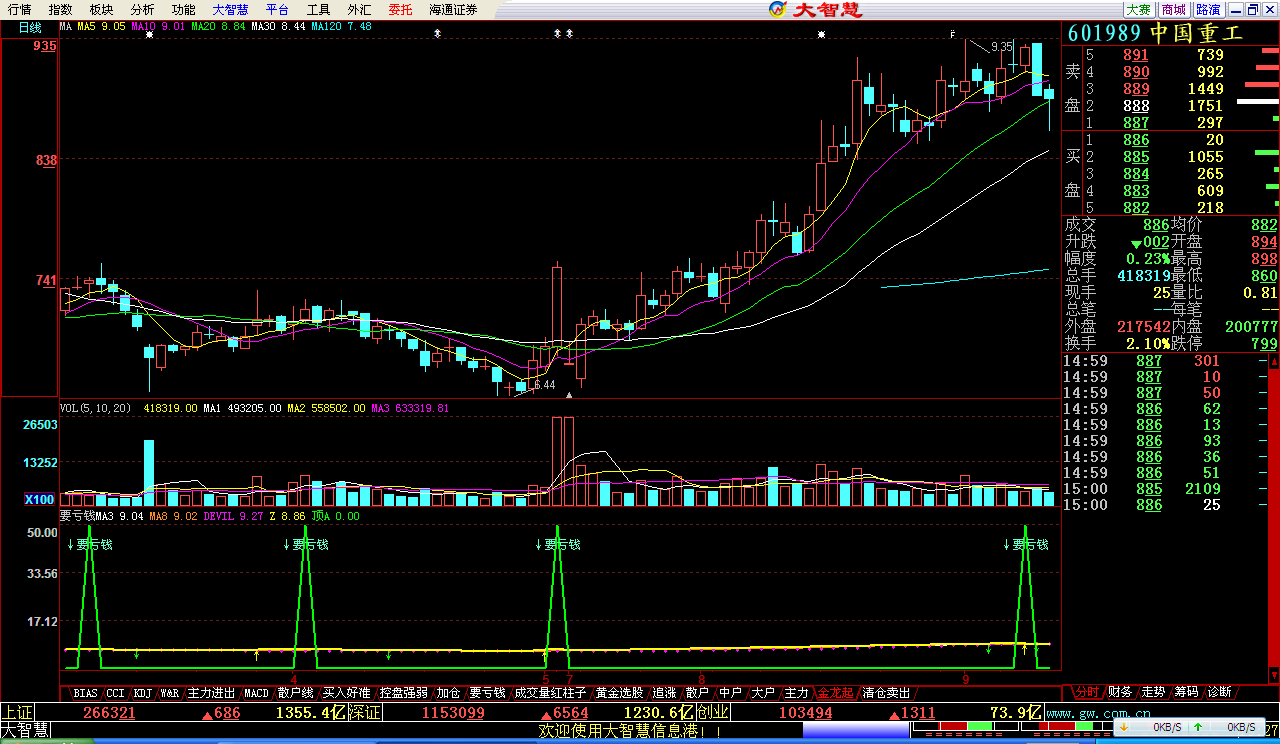Click the 跌停 value 799
Viewport: 1280px width, 744px height.
(x=1264, y=344)
